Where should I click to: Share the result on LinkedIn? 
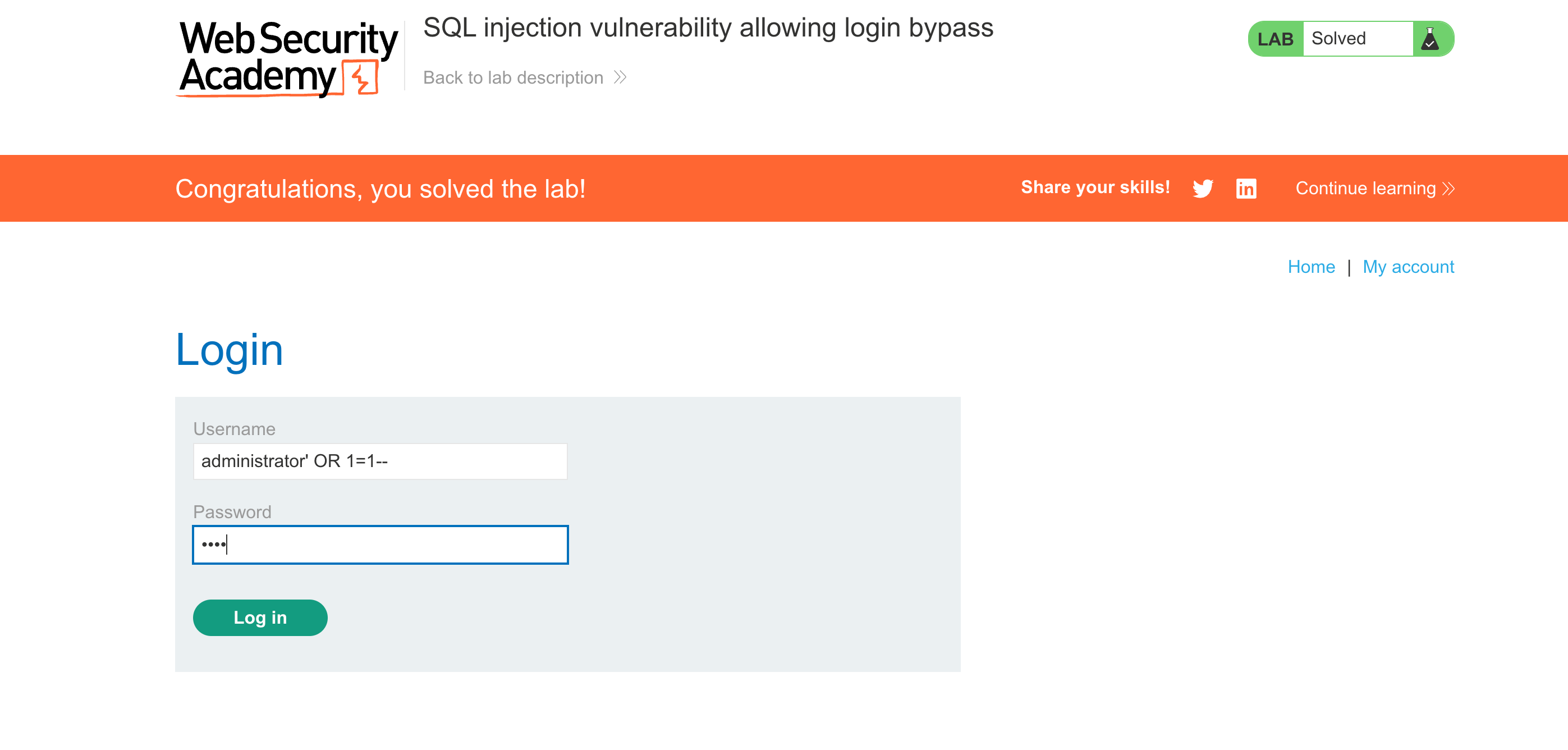tap(1245, 188)
